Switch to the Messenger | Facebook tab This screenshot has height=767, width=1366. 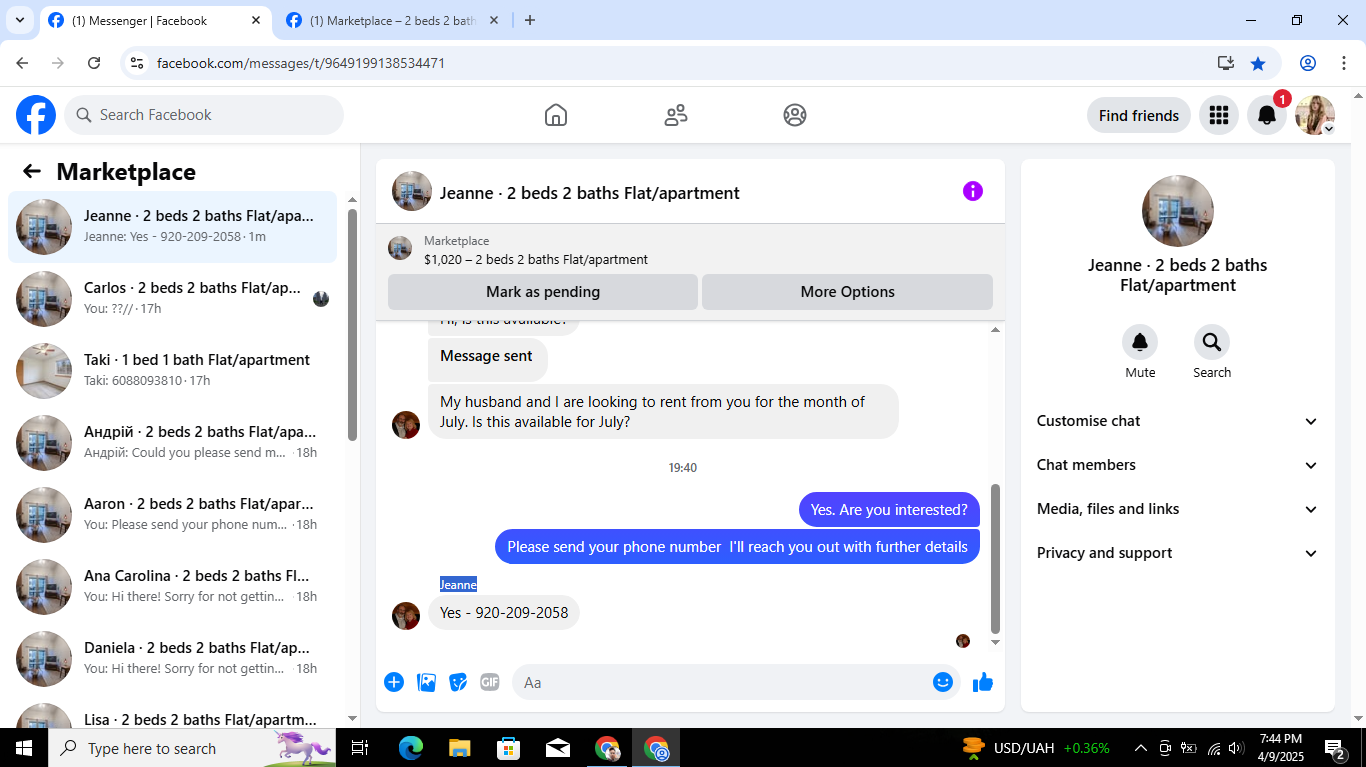point(155,20)
